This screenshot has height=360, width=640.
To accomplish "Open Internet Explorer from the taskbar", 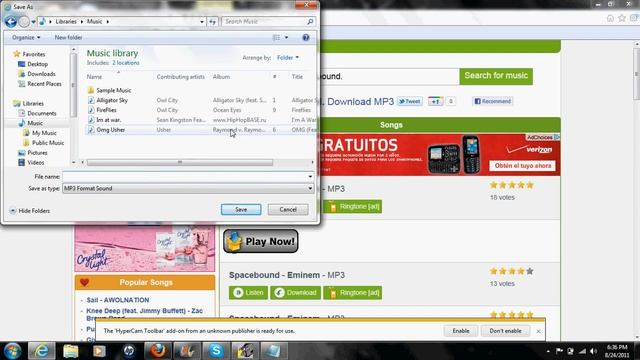I will coord(41,351).
